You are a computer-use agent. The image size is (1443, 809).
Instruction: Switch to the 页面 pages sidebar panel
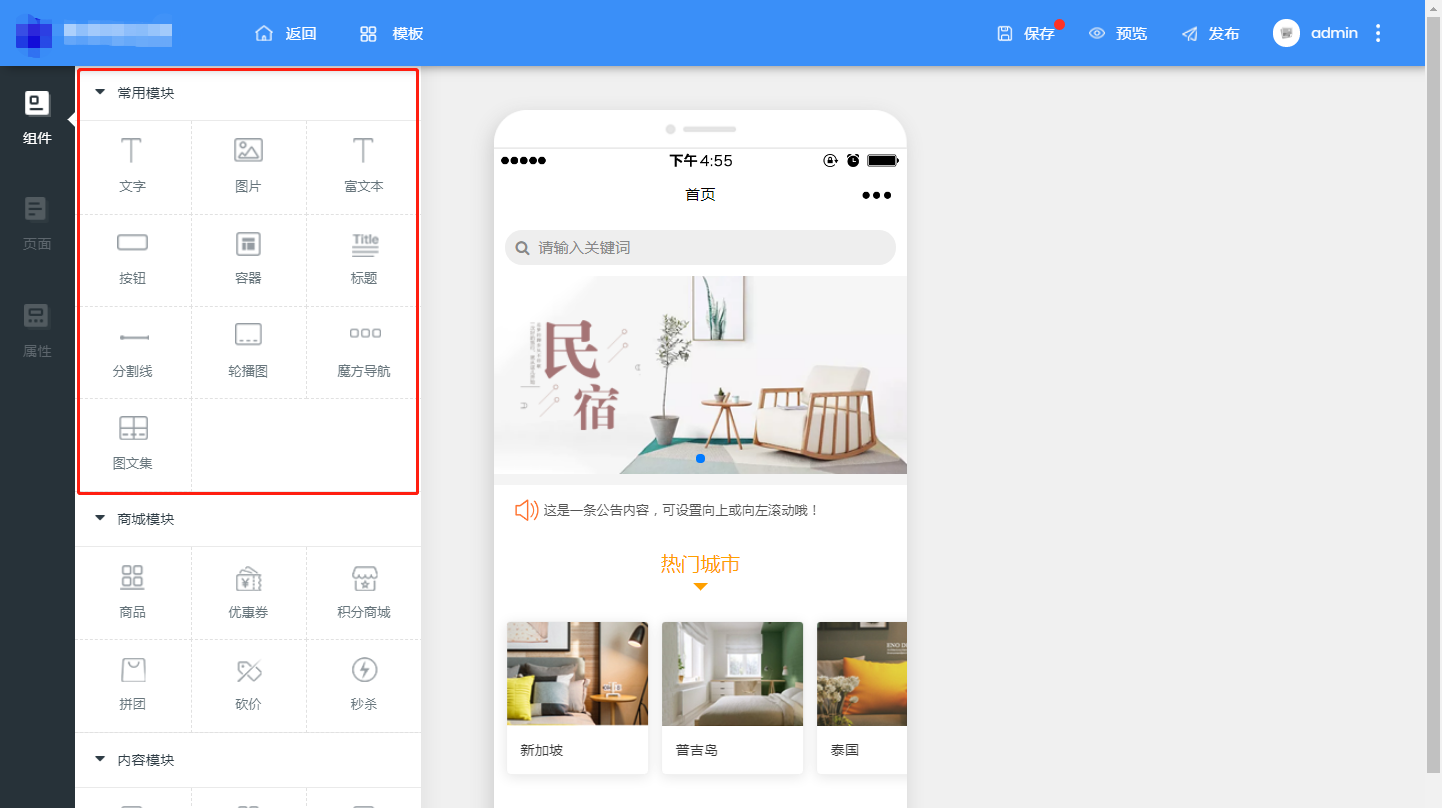click(37, 224)
